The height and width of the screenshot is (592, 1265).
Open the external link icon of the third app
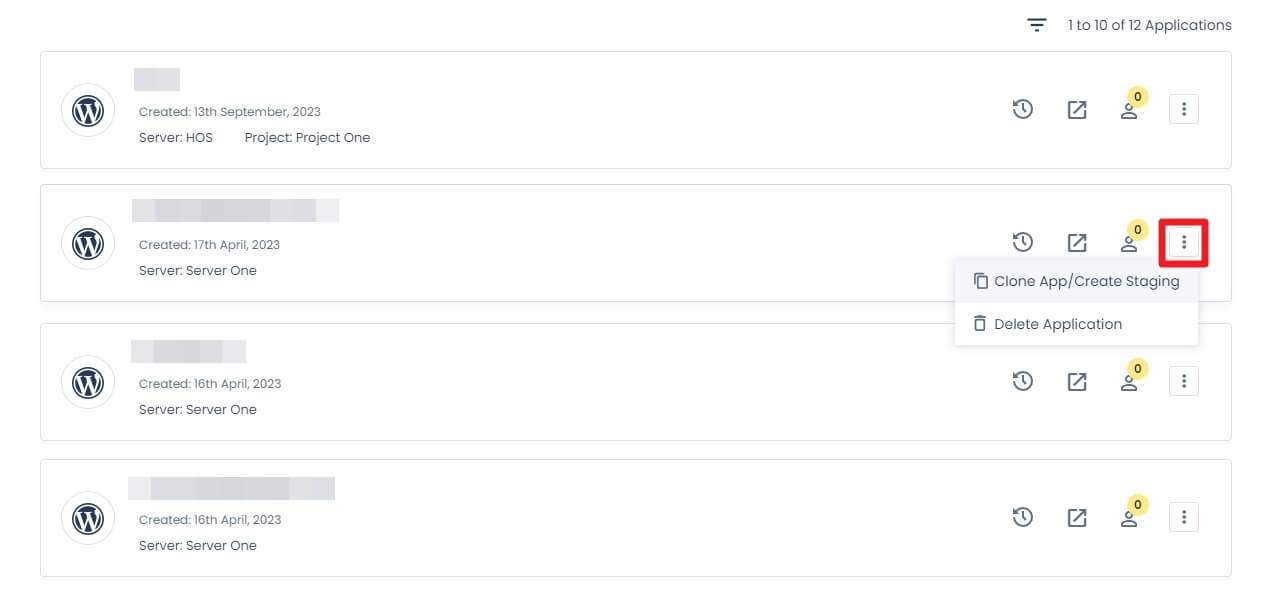(x=1077, y=382)
